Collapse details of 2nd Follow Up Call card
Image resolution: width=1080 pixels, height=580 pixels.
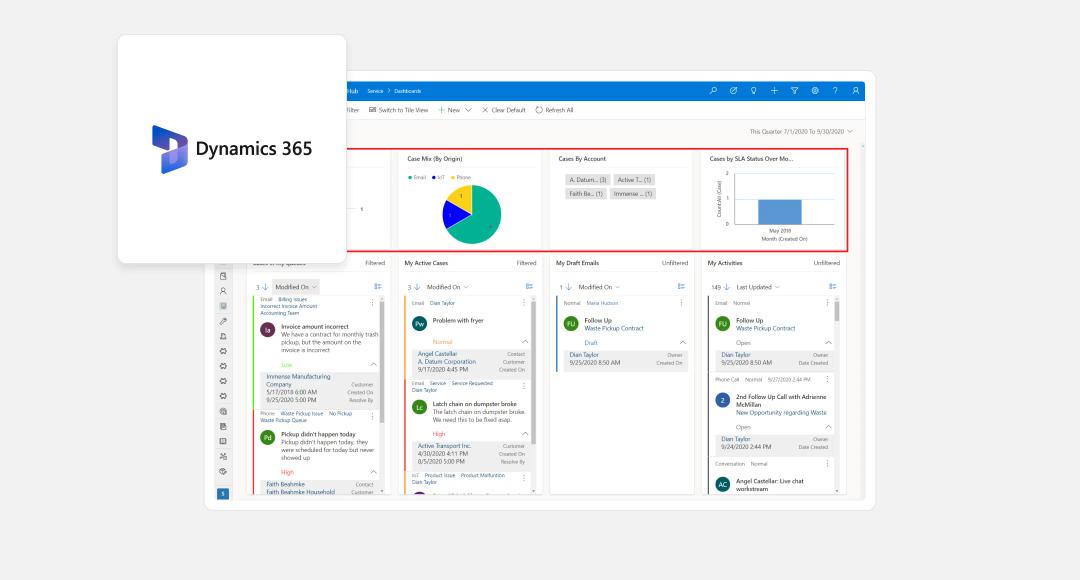(x=829, y=427)
